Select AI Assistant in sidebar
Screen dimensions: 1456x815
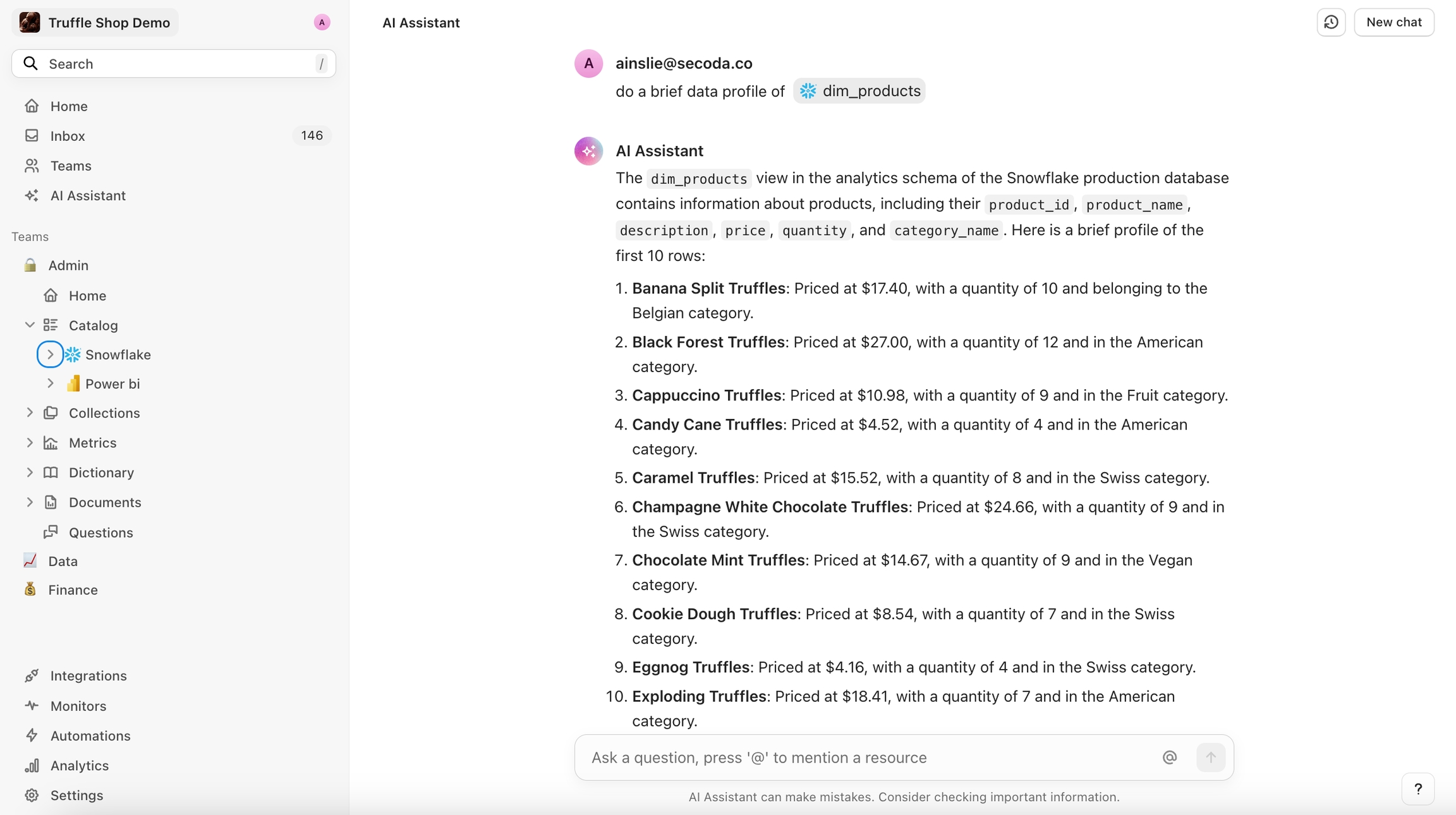[88, 196]
